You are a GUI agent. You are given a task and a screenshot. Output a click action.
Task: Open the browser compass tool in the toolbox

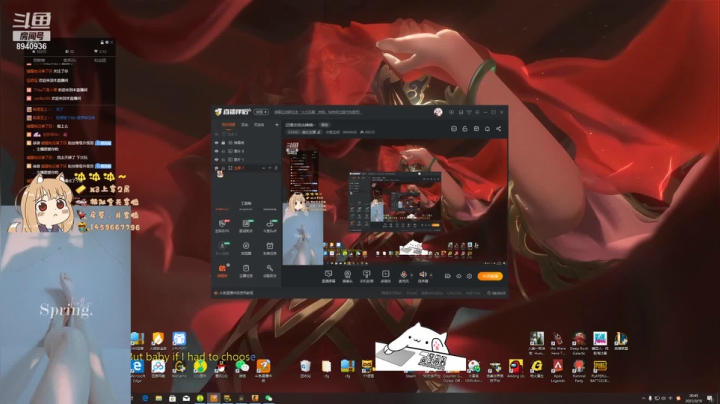tap(246, 248)
